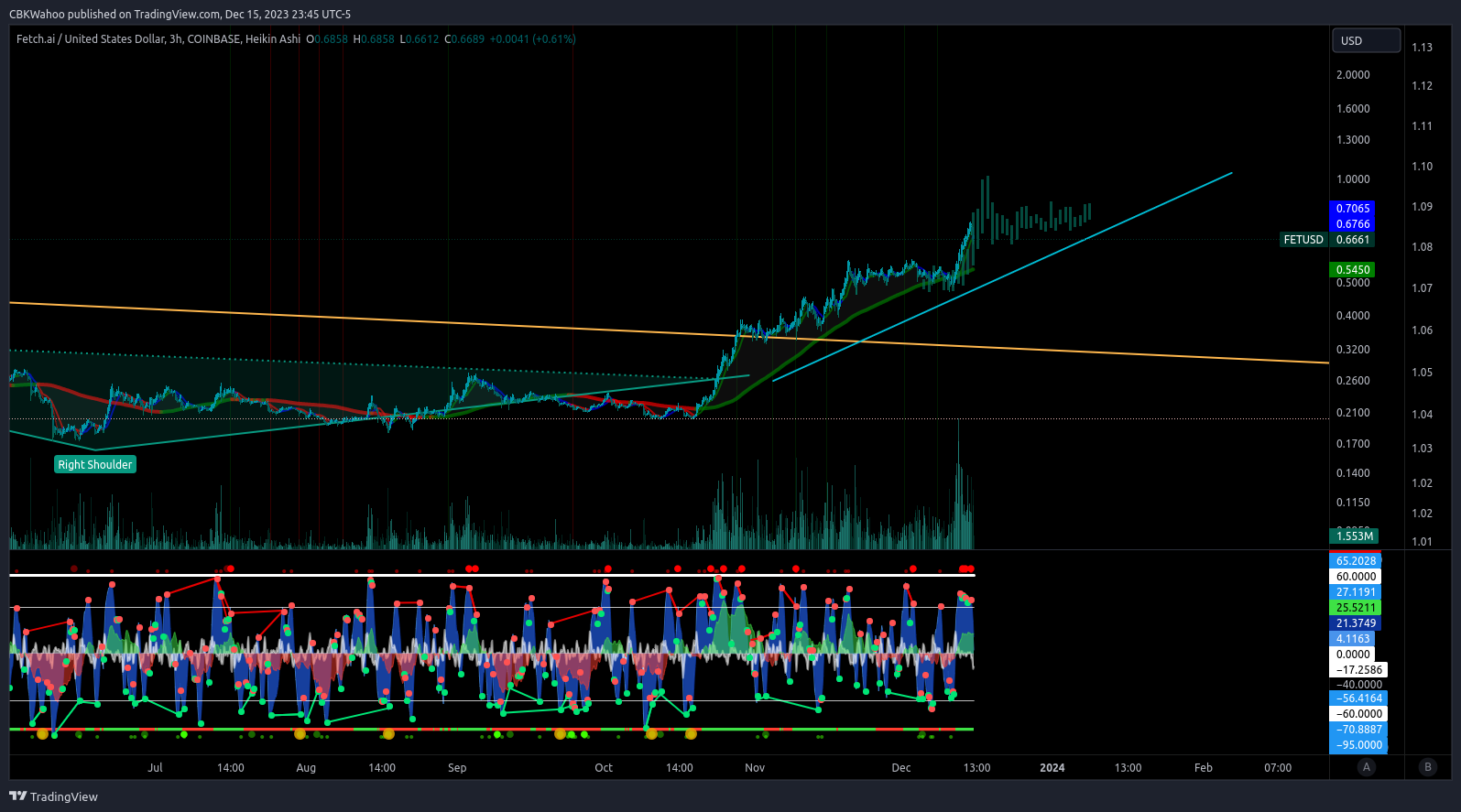Click the Oct label on time axis
The height and width of the screenshot is (812, 1461).
point(604,768)
